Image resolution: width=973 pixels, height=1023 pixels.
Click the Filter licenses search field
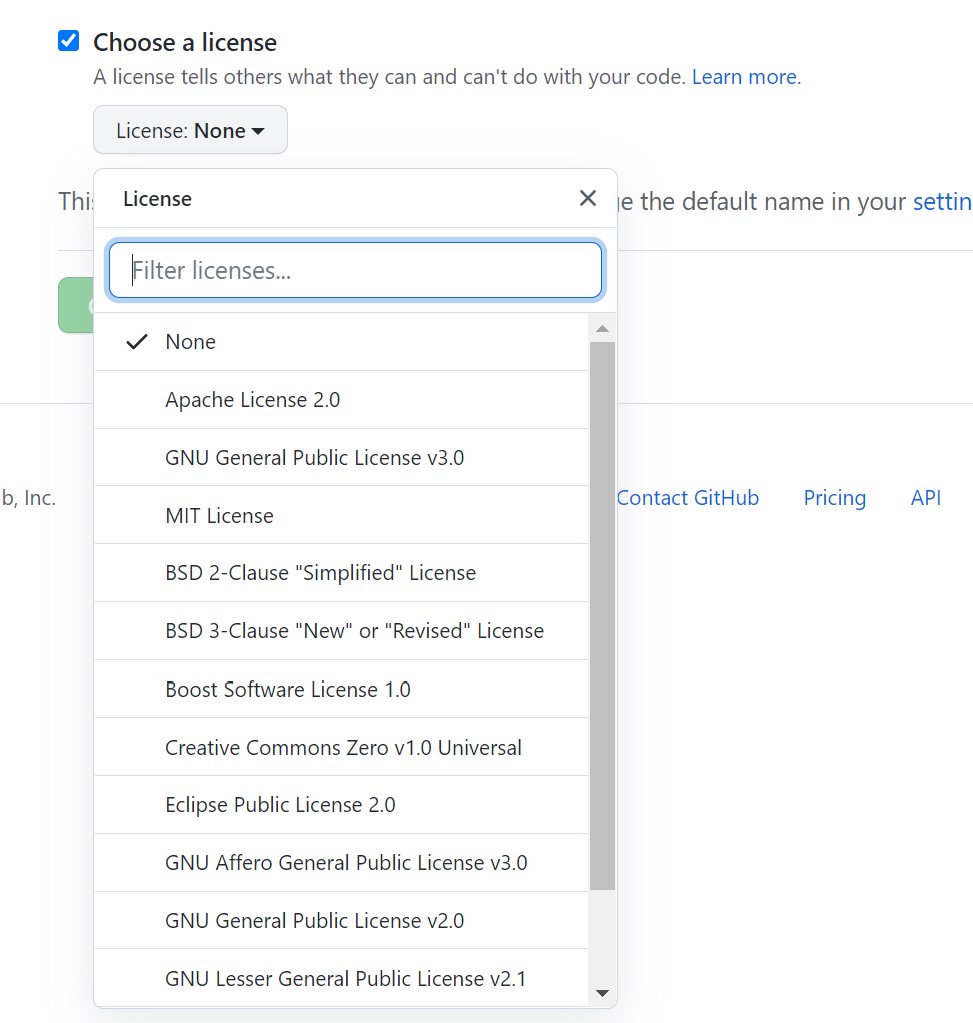click(355, 270)
